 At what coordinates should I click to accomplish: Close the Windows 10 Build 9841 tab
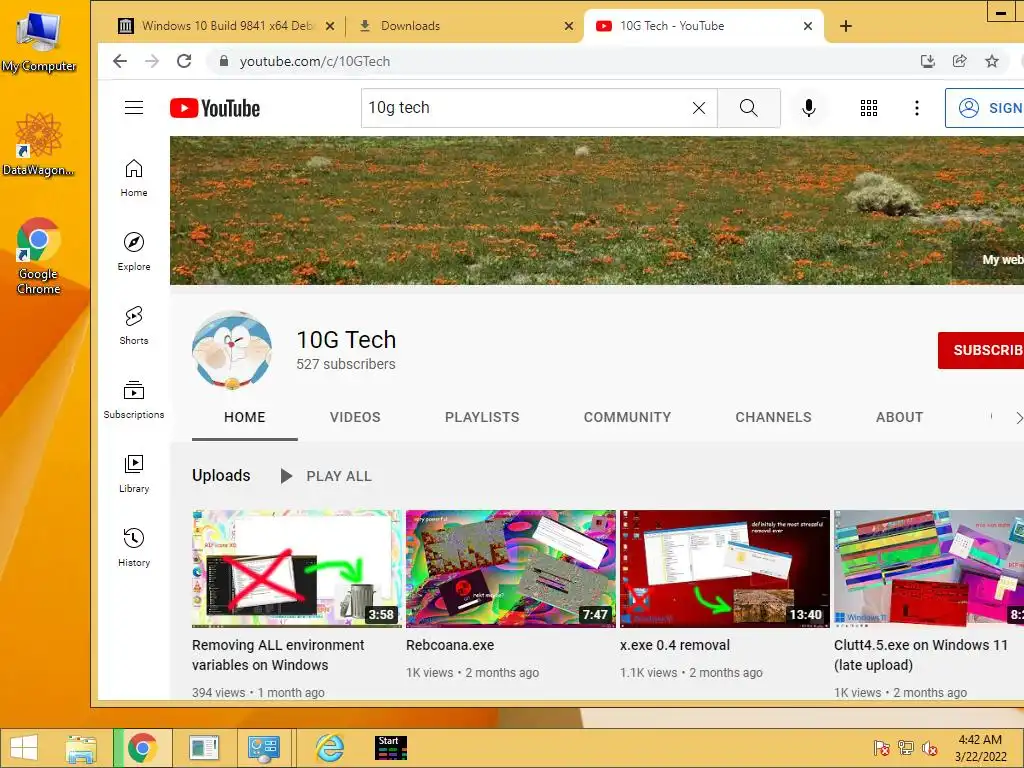[x=330, y=26]
